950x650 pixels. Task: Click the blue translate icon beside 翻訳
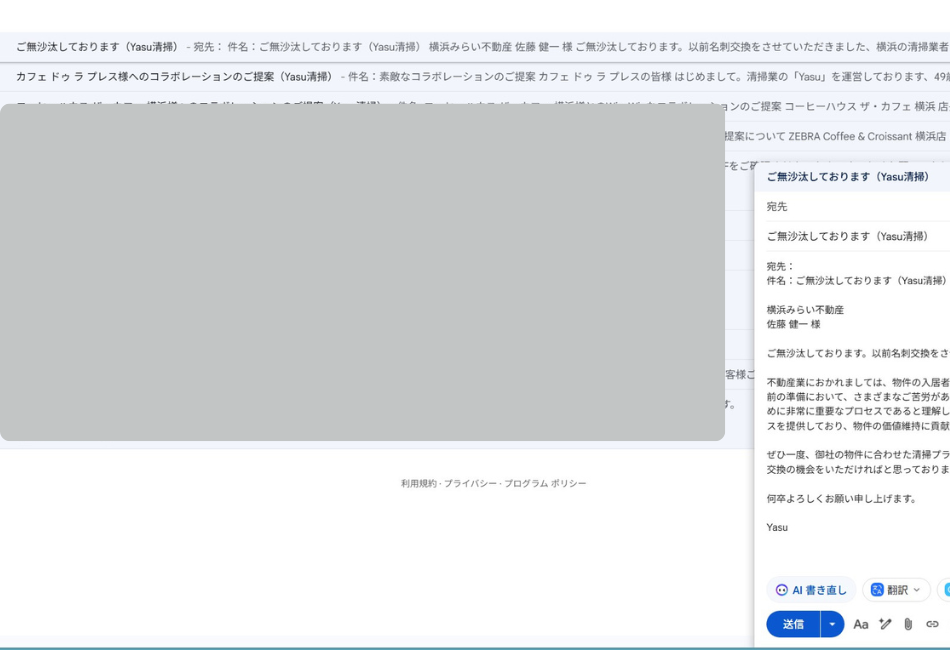click(877, 590)
